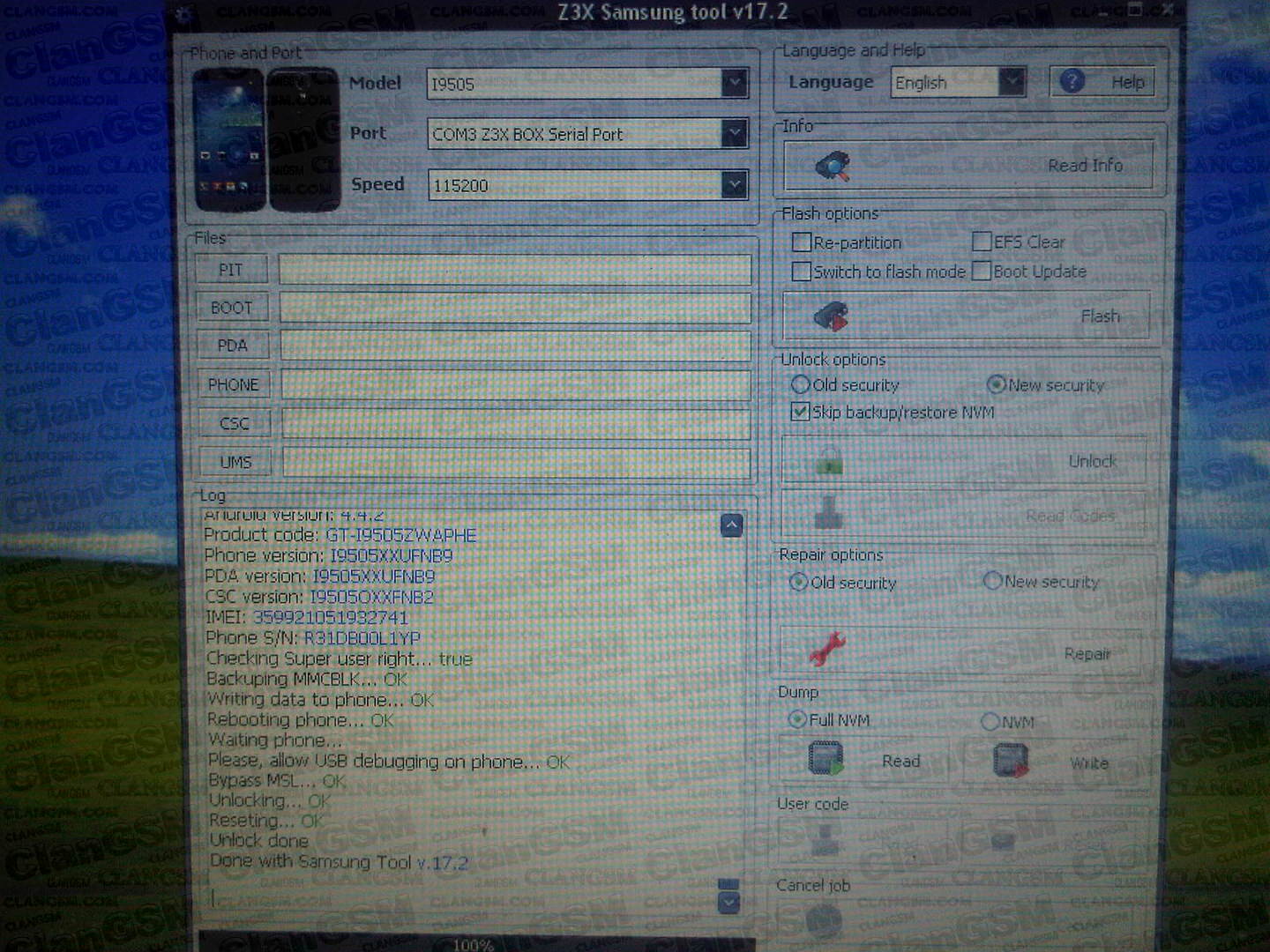This screenshot has height=952, width=1270.
Task: Tick the Boot Update checkbox
Action: [982, 271]
